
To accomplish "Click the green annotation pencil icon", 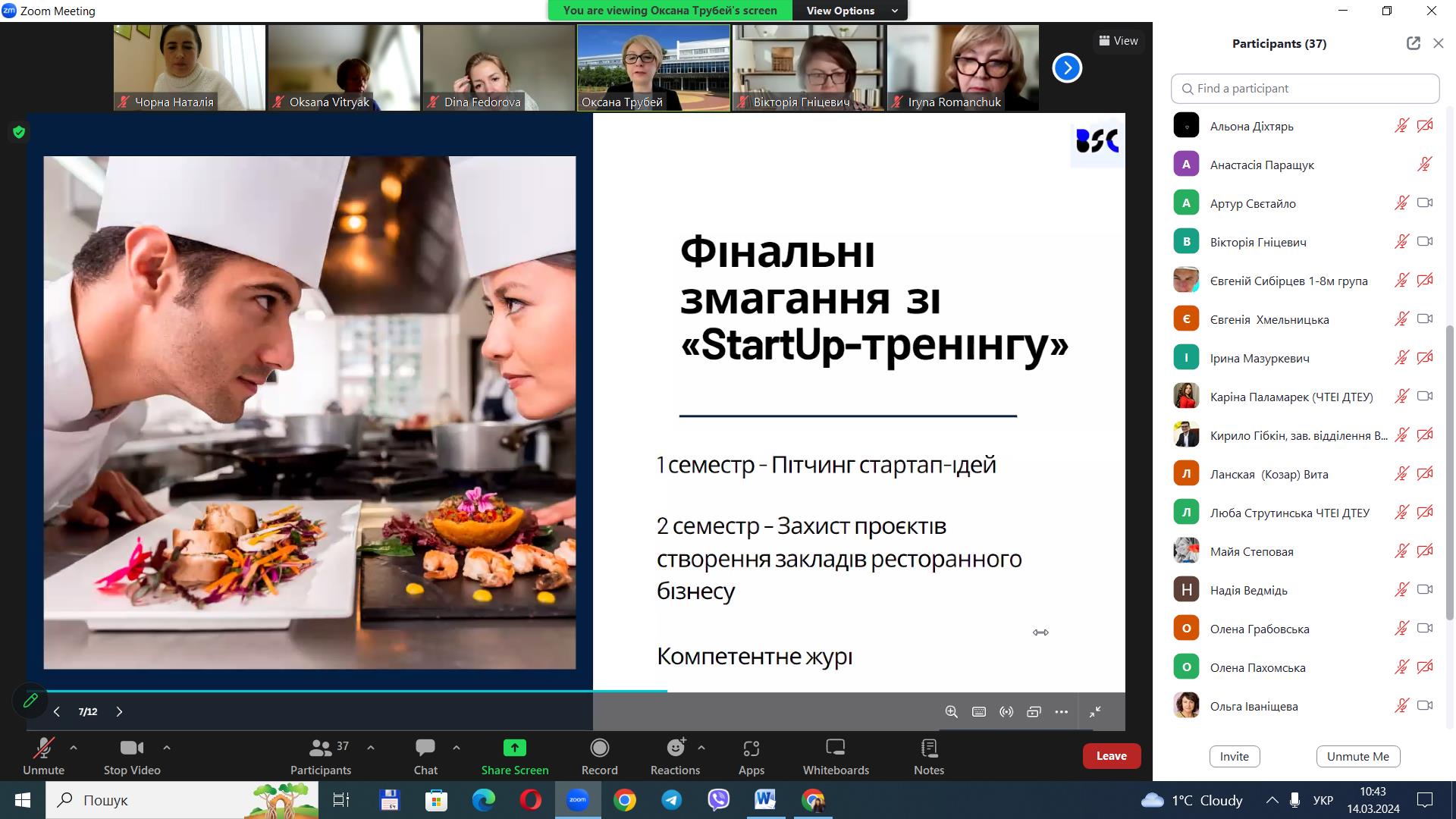I will 30,700.
